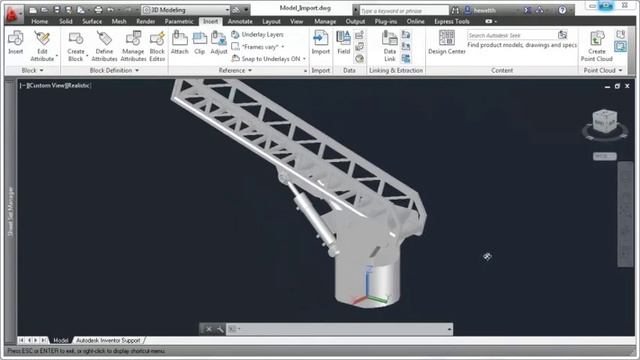The width and height of the screenshot is (640, 360).
Task: Open the Edit Attribute dropdown arrow
Action: click(x=57, y=55)
